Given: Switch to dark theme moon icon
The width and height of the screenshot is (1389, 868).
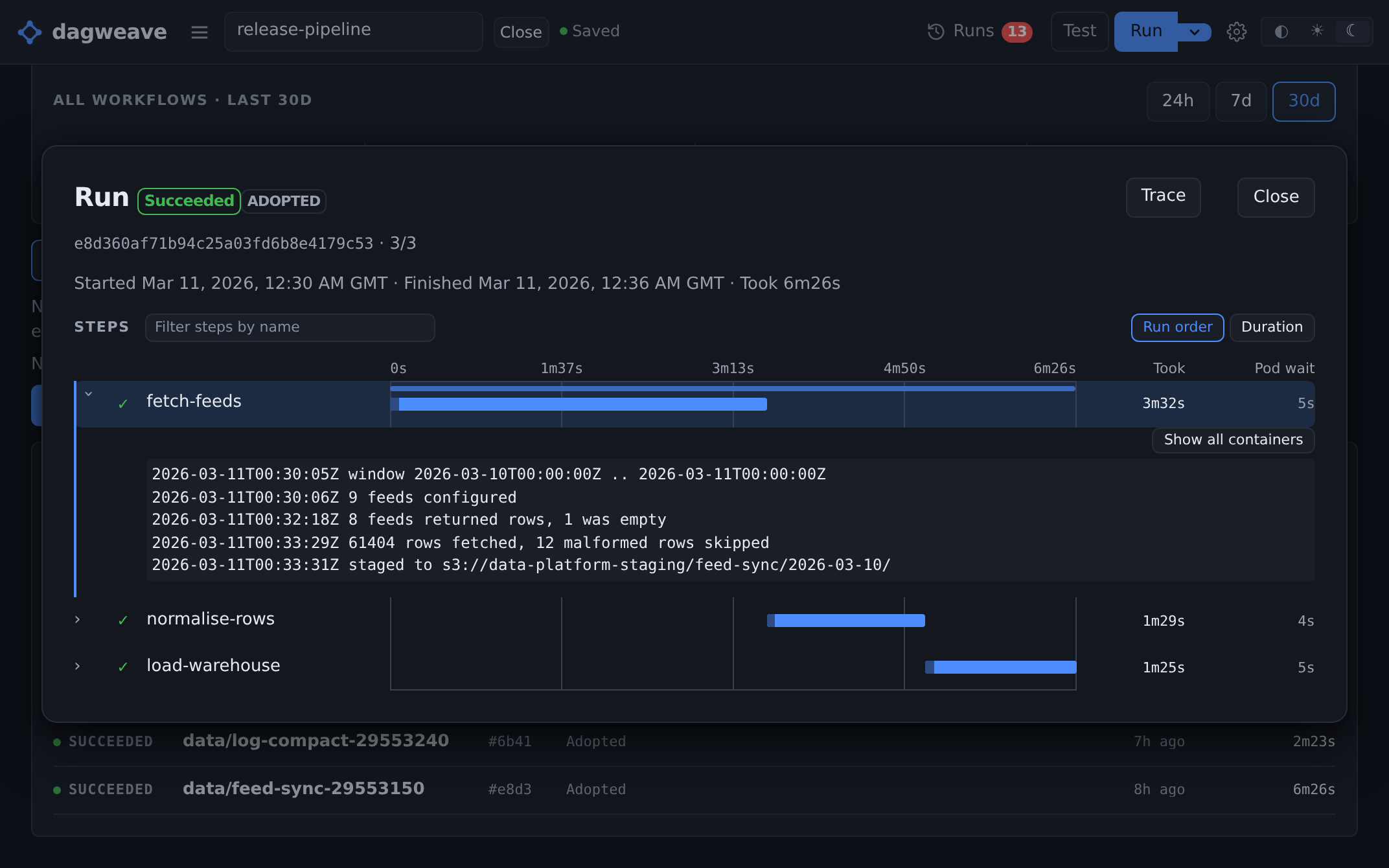Looking at the screenshot, I should tap(1352, 31).
